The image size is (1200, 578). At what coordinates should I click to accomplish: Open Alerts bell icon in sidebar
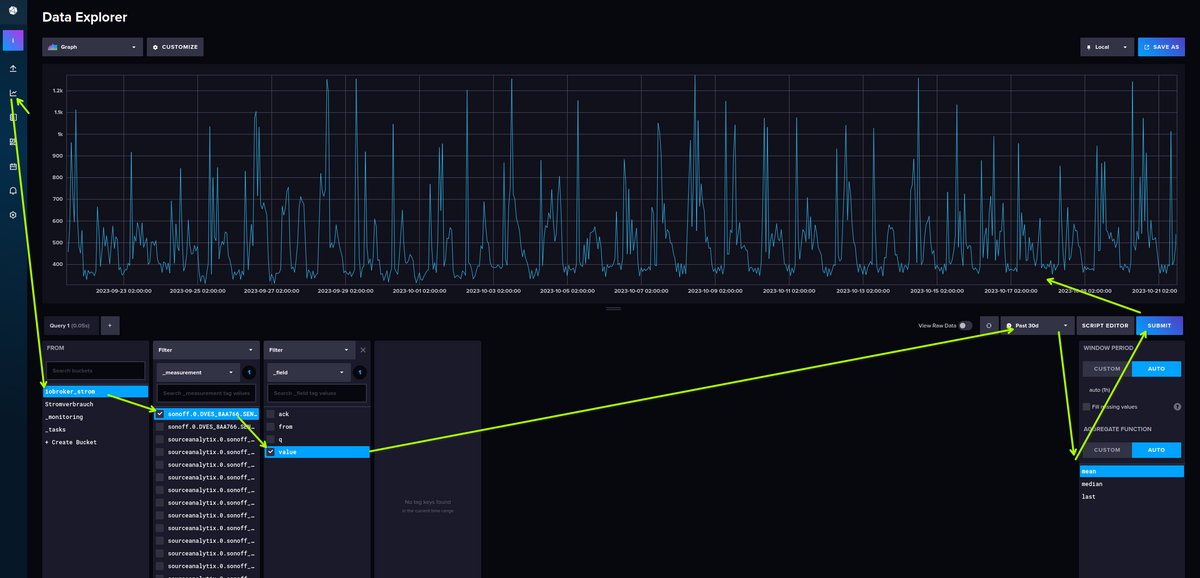tap(13, 190)
